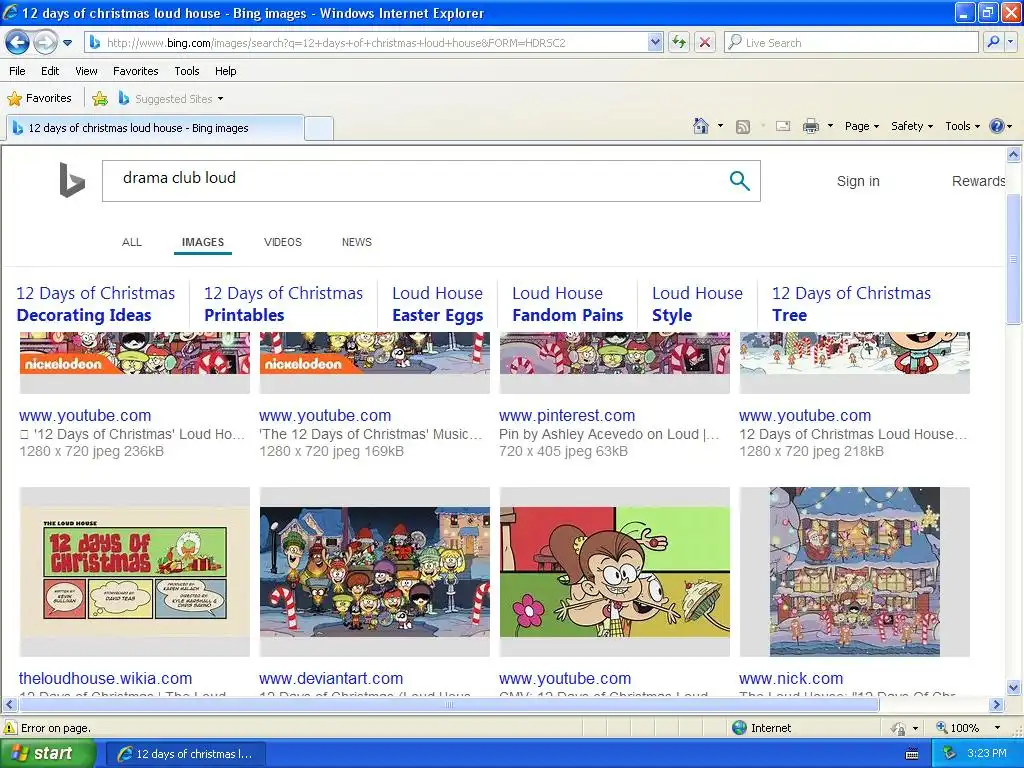Open the File menu
Viewport: 1024px width, 768px height.
(x=17, y=71)
